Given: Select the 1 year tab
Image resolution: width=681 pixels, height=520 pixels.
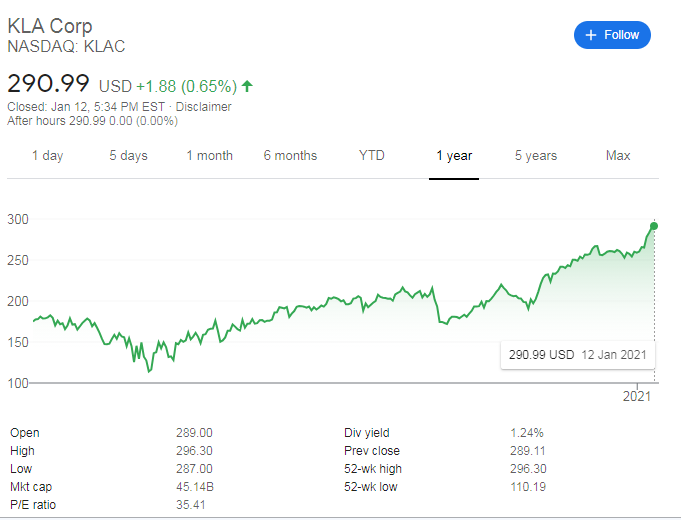Looking at the screenshot, I should [454, 156].
